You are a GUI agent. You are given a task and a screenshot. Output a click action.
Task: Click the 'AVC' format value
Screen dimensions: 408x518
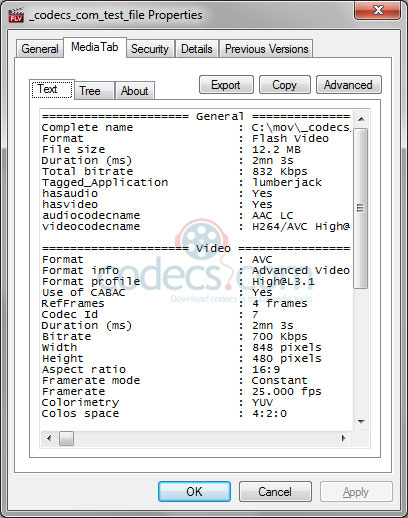(262, 259)
